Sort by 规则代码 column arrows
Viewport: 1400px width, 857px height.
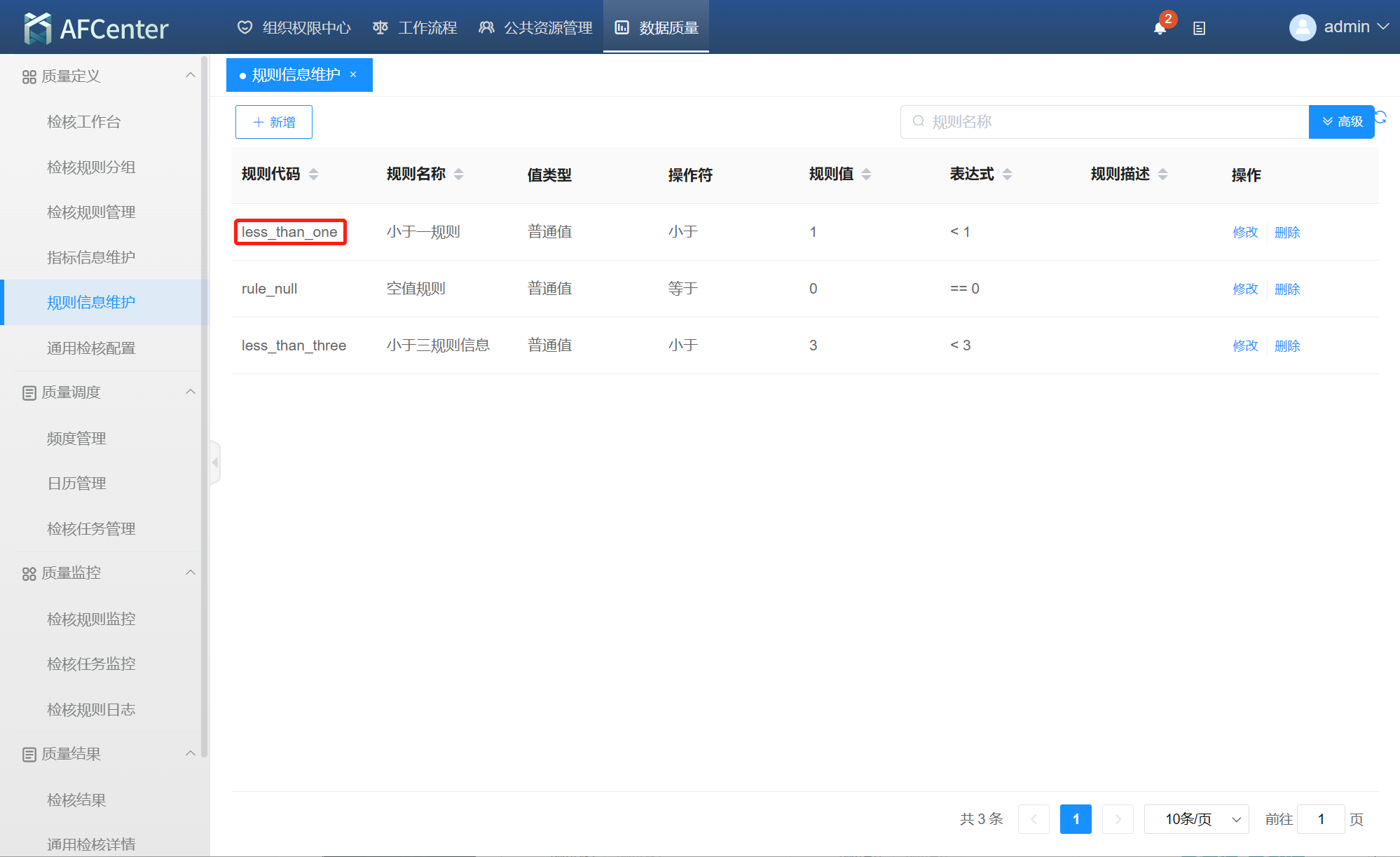[313, 174]
